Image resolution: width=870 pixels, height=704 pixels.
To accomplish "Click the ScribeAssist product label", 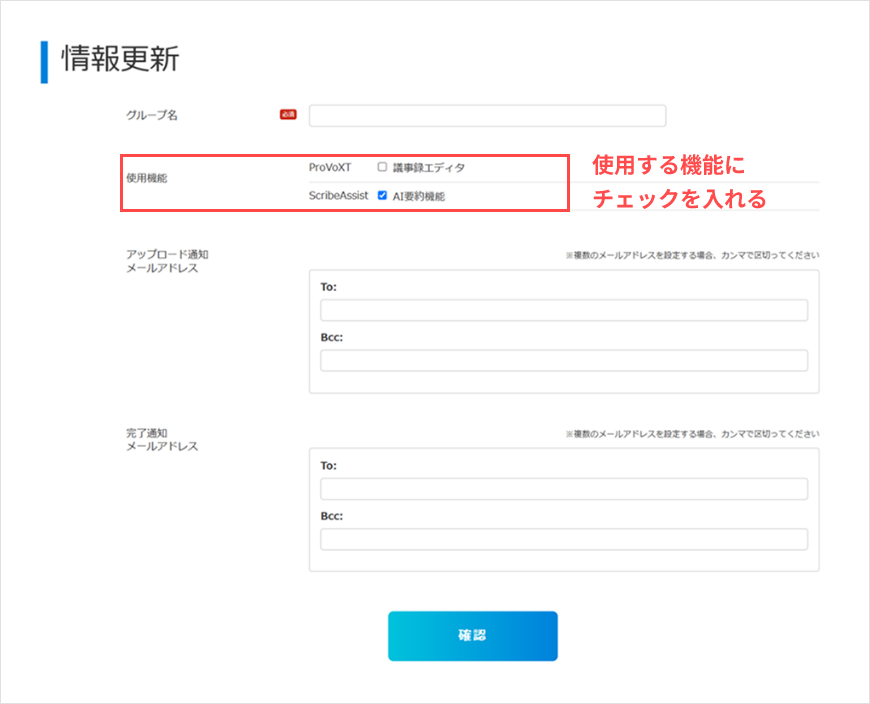I will 339,196.
